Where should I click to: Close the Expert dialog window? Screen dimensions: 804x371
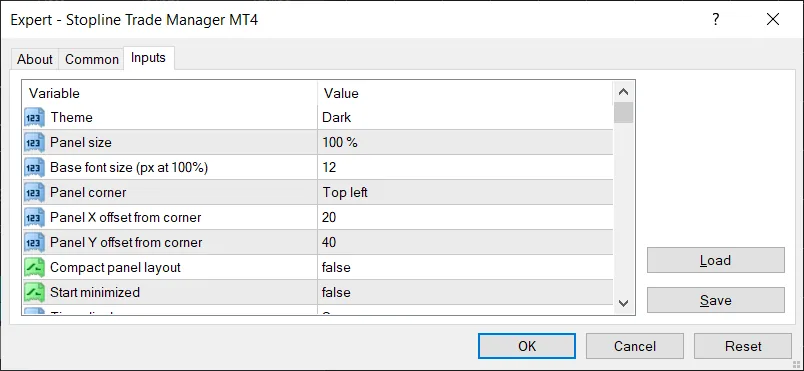(x=773, y=19)
